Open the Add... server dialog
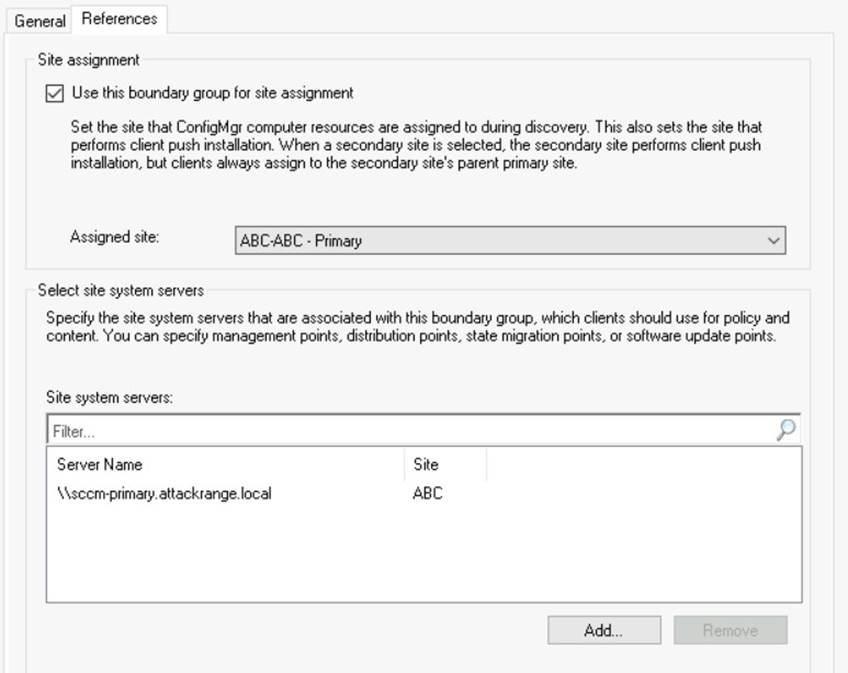Viewport: 848px width, 673px height. click(x=604, y=630)
